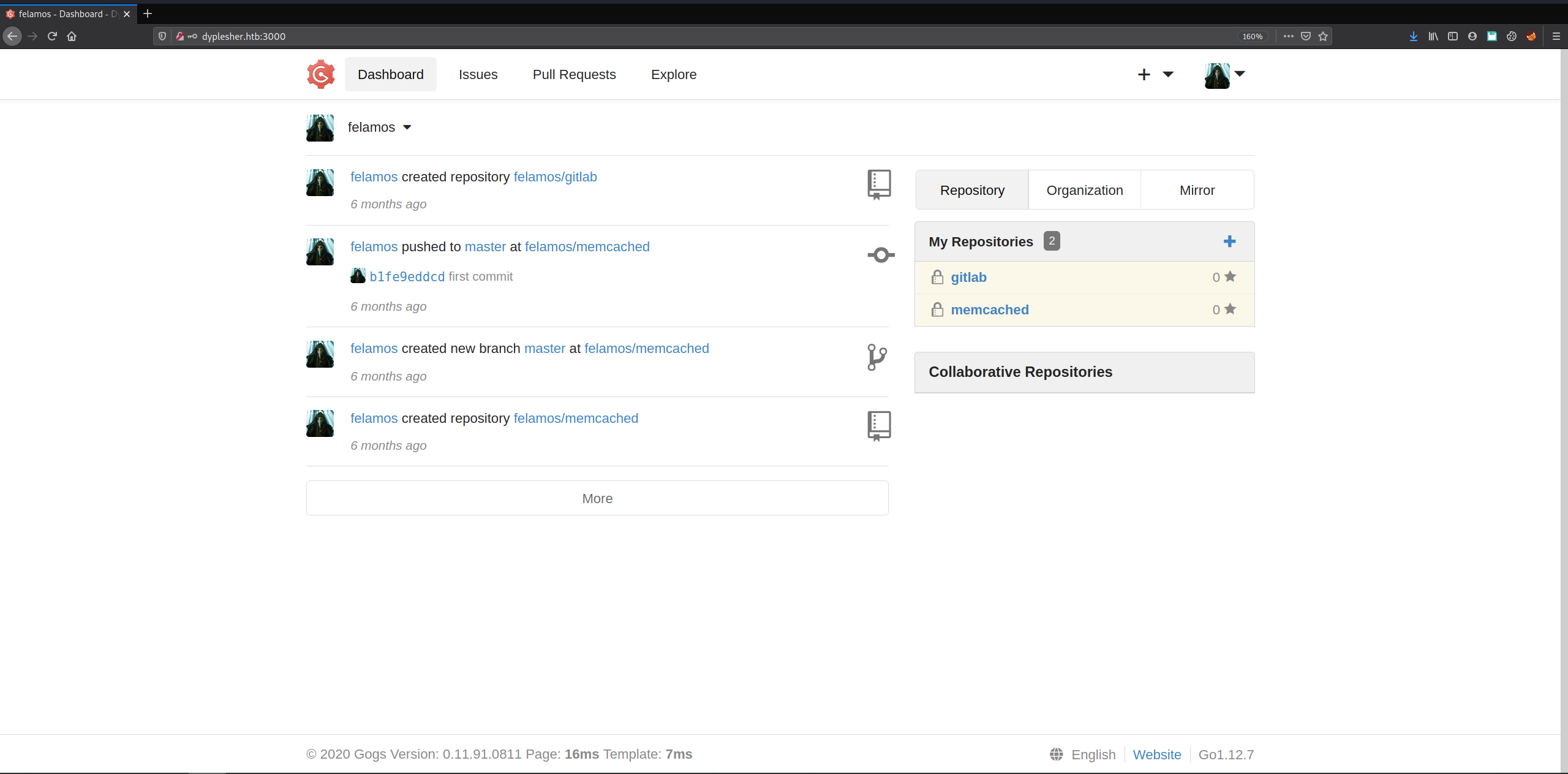Select the felamos Dashboard browser tab

click(x=69, y=13)
